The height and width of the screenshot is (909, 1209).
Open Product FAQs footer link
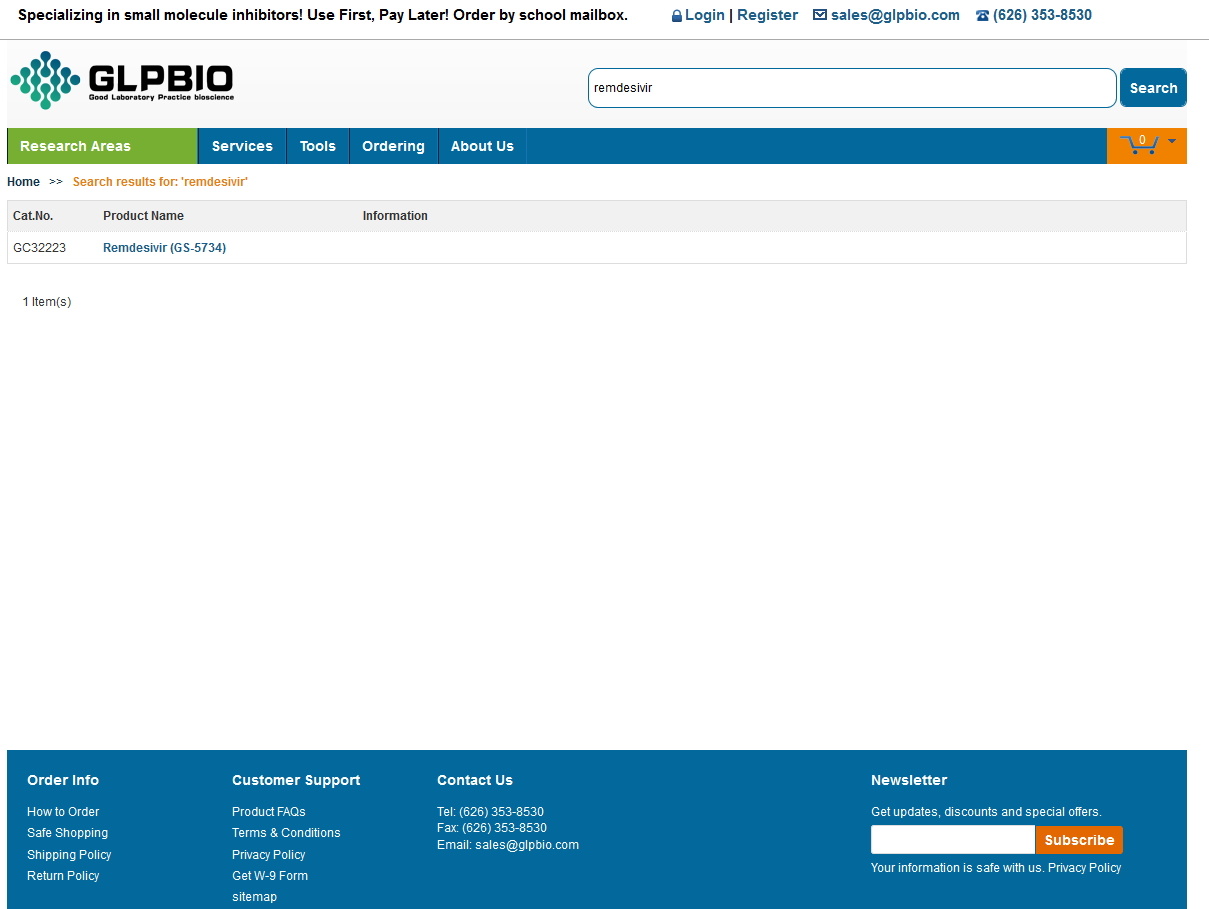269,812
